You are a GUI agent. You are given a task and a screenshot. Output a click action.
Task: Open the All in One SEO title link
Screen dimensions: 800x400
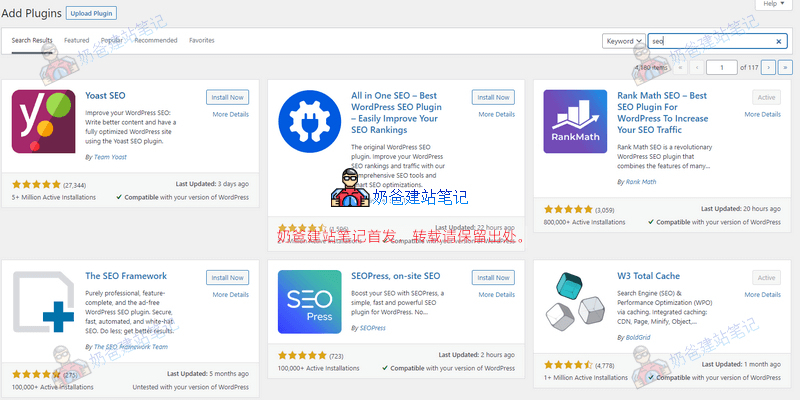point(396,113)
